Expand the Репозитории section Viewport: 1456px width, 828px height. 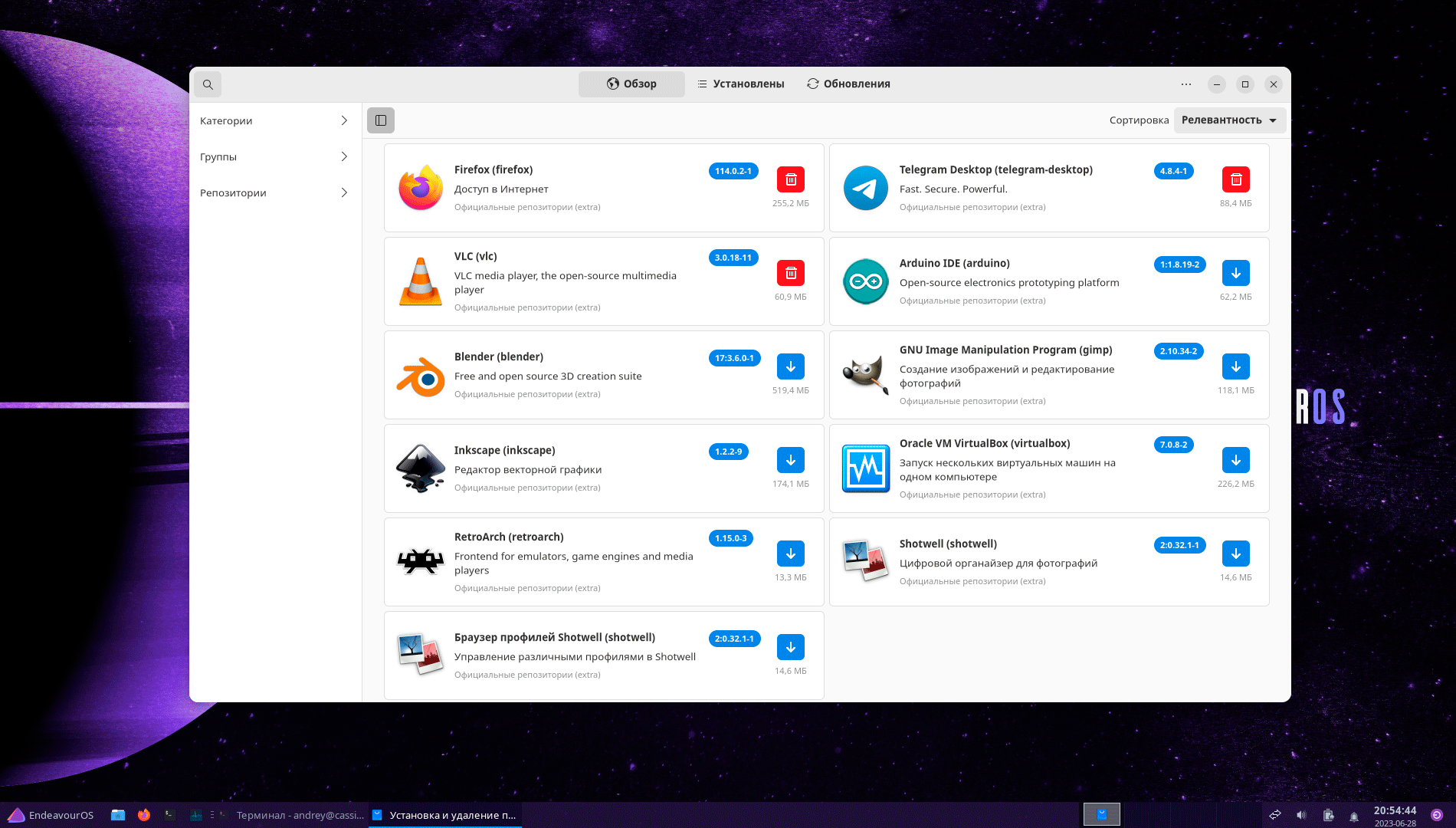pos(274,192)
